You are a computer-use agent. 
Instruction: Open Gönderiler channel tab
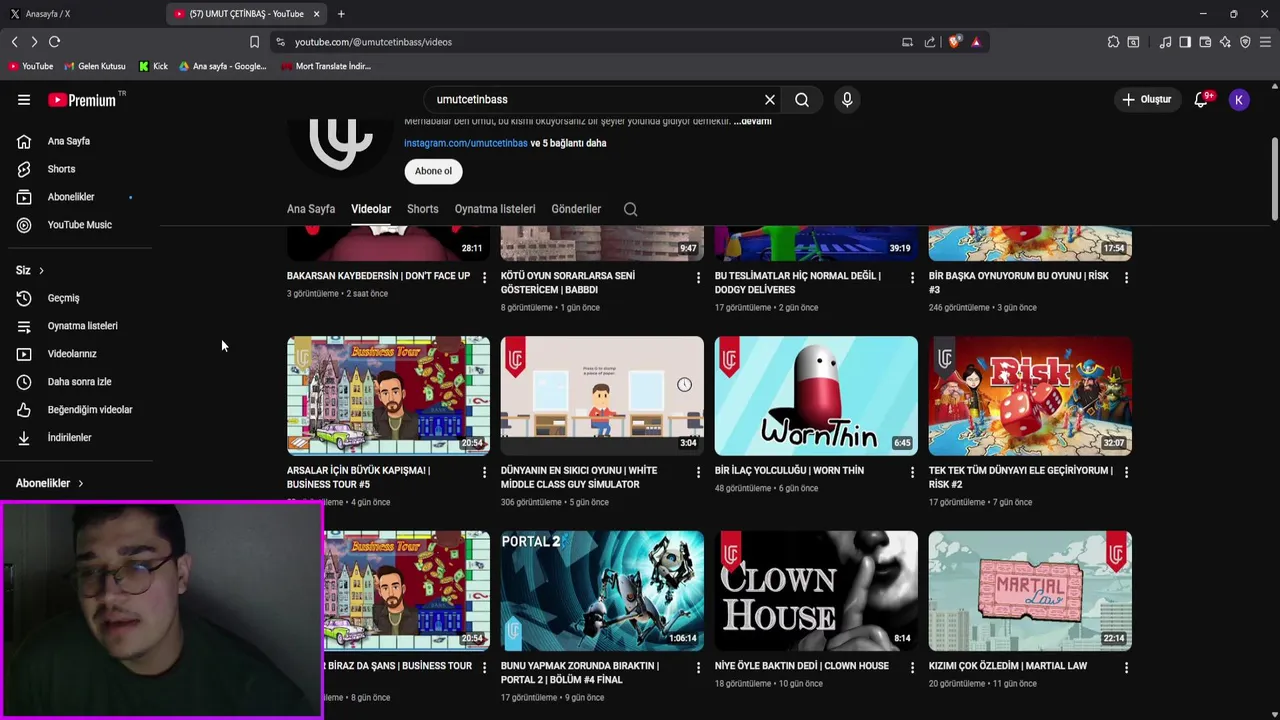pyautogui.click(x=576, y=209)
